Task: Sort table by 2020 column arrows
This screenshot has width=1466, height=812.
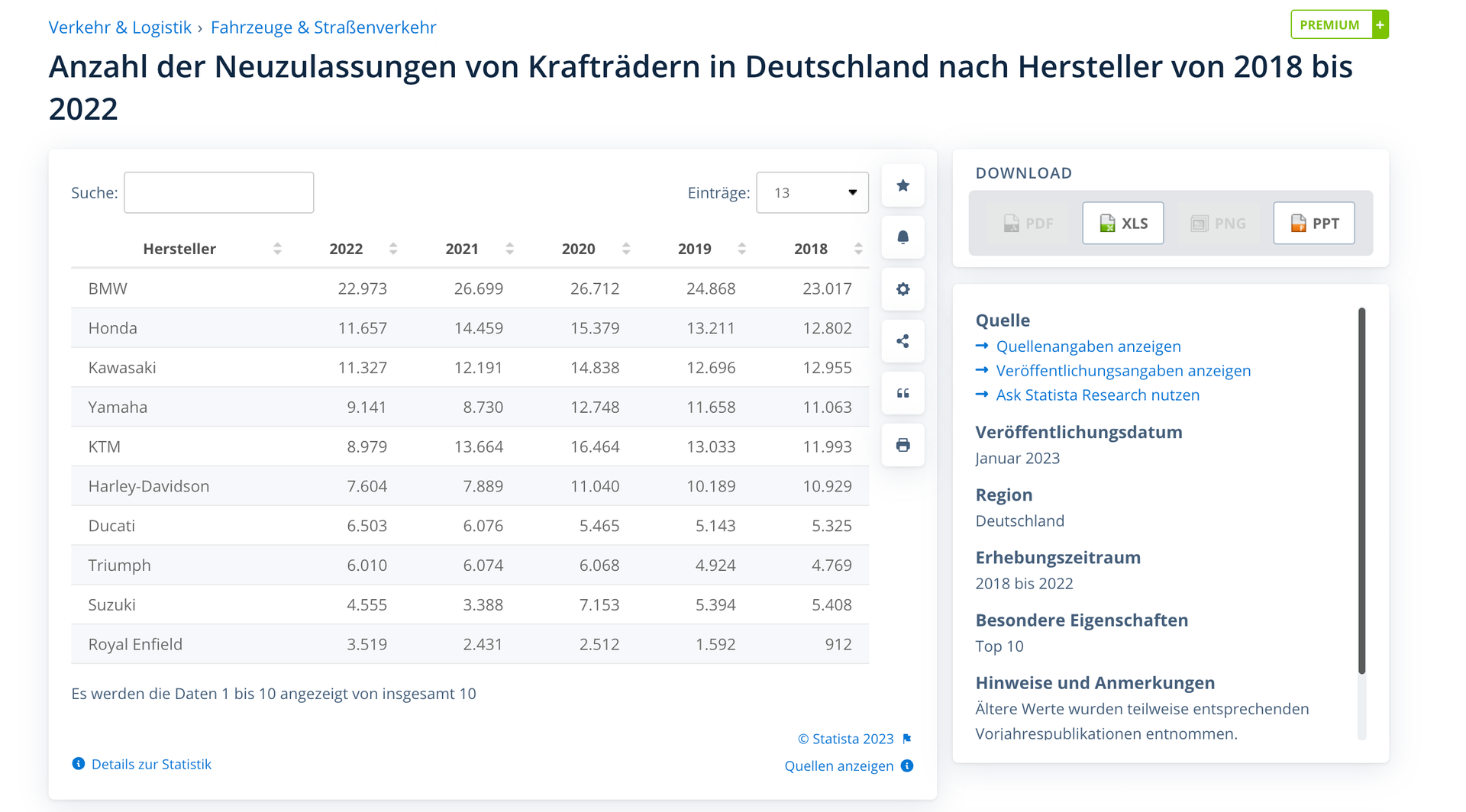Action: [625, 249]
